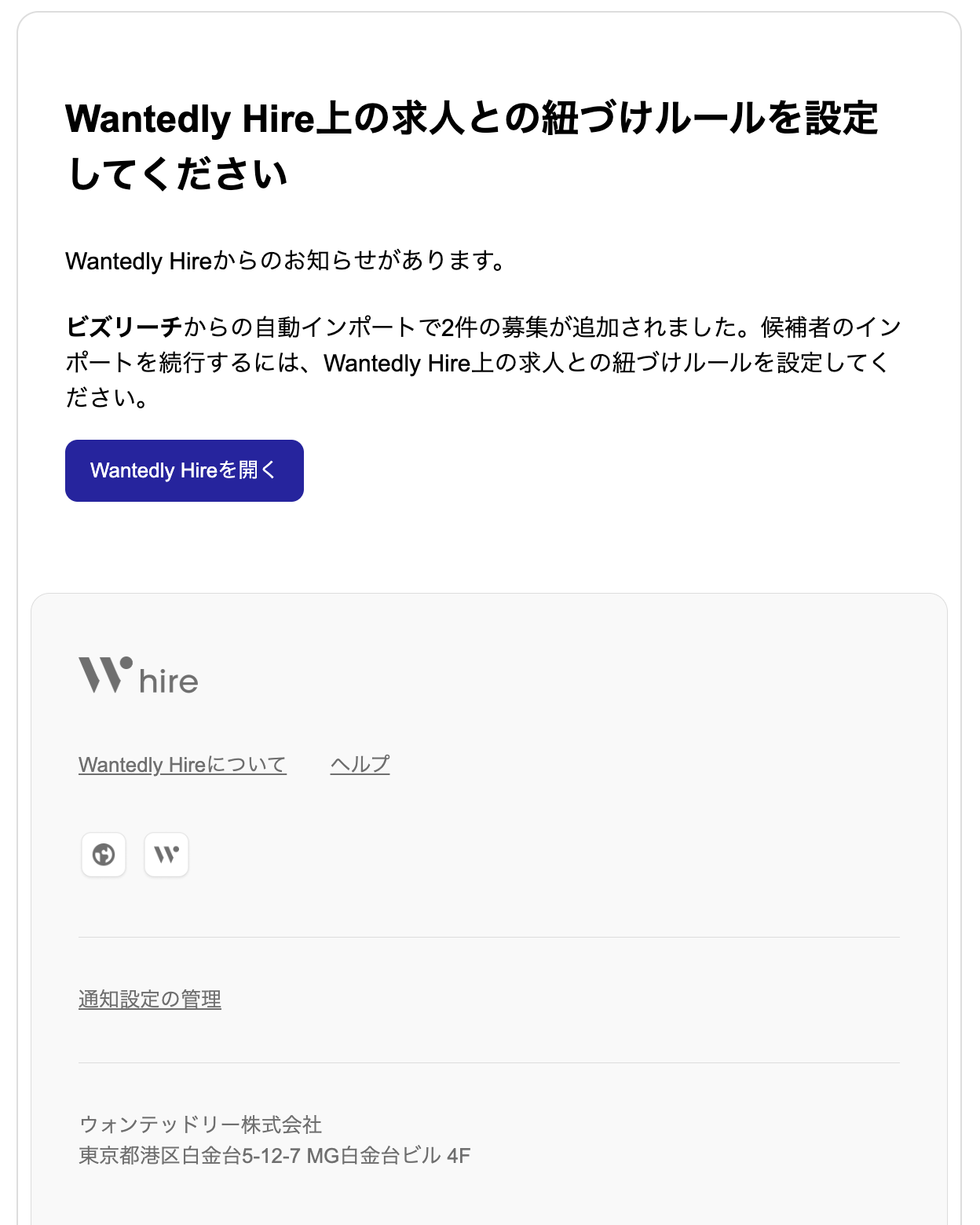Viewport: 980px width, 1225px height.
Task: Click the divider line below 通知設定の管理
Action: (489, 1062)
